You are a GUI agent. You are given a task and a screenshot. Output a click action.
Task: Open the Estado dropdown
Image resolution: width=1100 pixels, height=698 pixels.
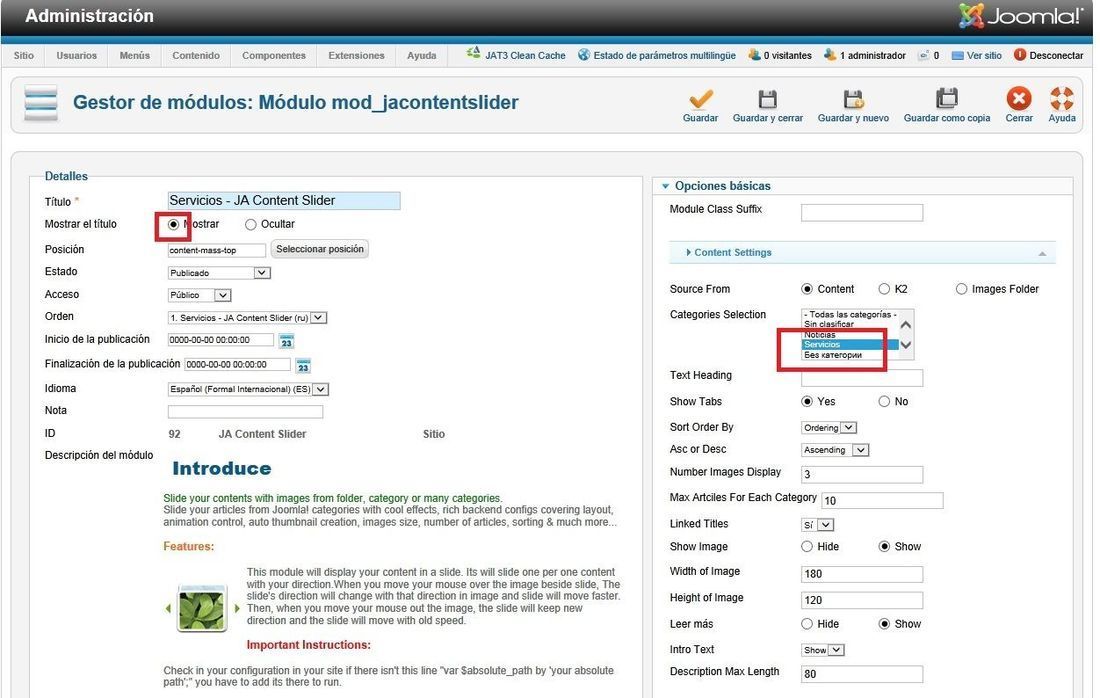[219, 272]
